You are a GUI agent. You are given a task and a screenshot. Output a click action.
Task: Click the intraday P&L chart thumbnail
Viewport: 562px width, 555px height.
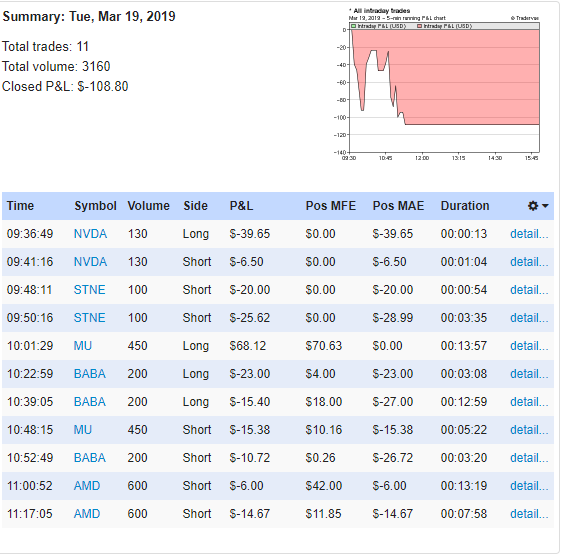click(x=437, y=84)
